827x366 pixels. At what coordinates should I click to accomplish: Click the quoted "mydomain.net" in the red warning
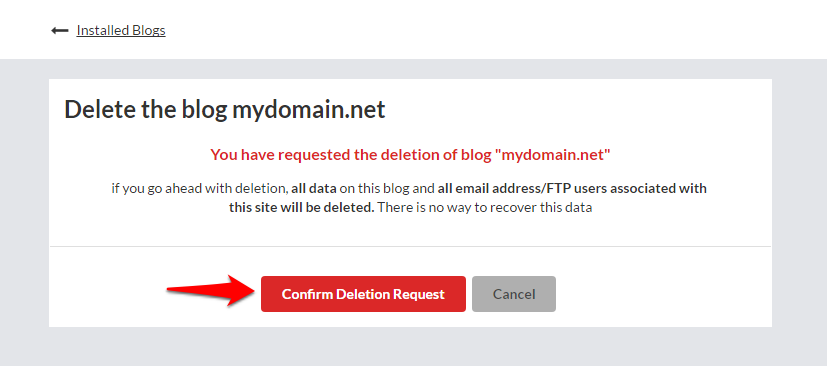[553, 155]
